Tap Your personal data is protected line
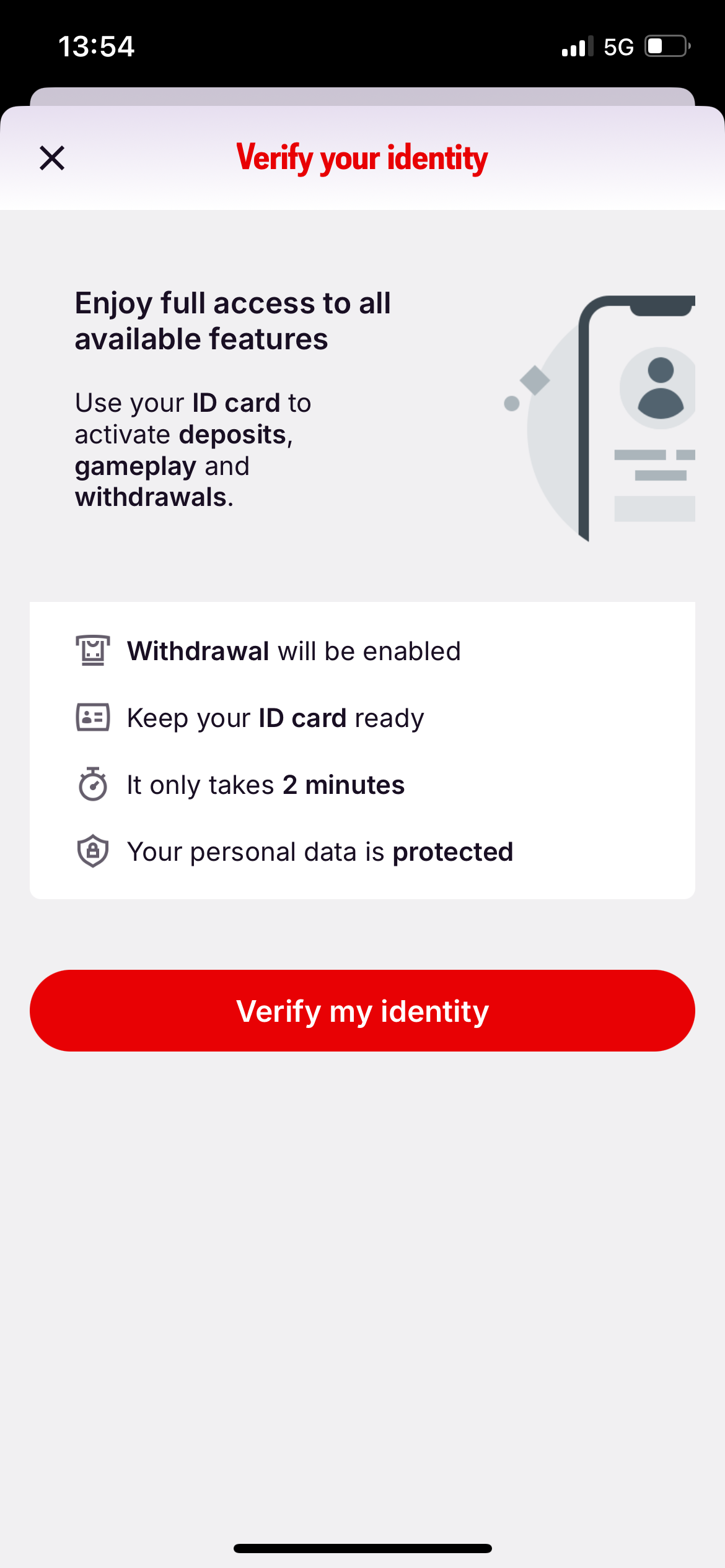 pyautogui.click(x=320, y=852)
